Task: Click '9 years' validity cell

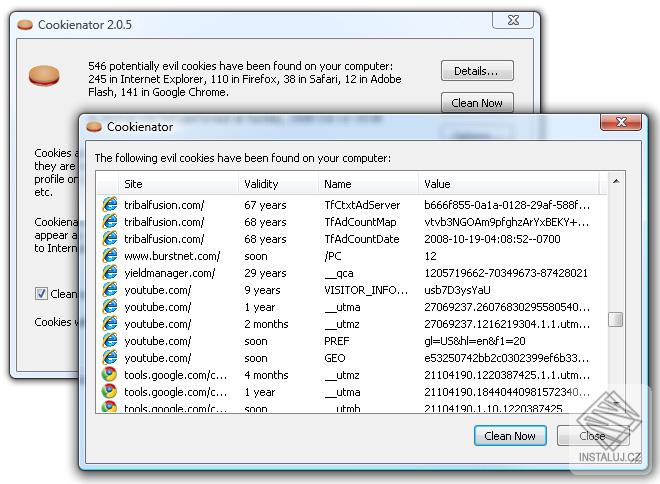Action: coord(262,290)
